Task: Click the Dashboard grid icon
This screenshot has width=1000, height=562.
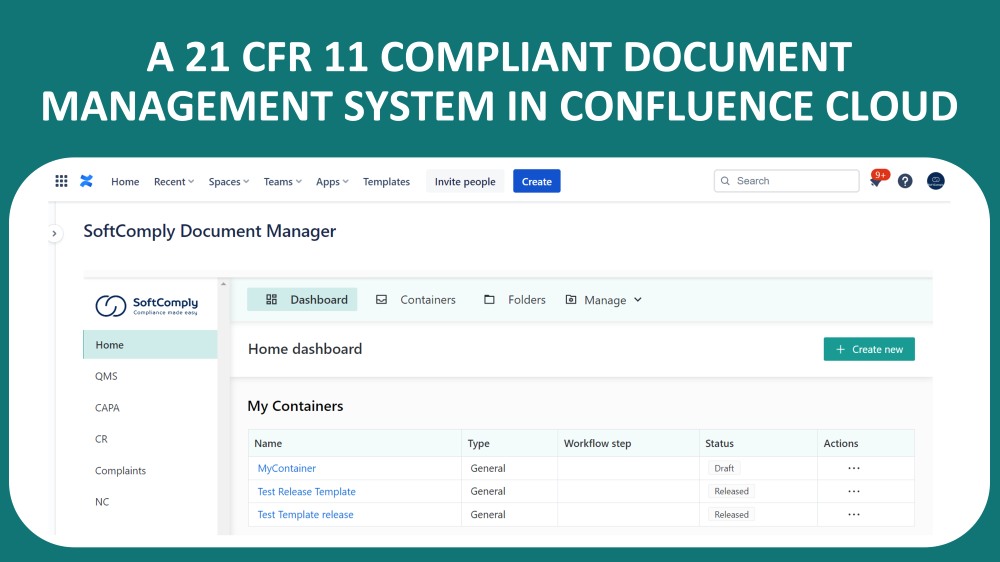Action: point(272,299)
